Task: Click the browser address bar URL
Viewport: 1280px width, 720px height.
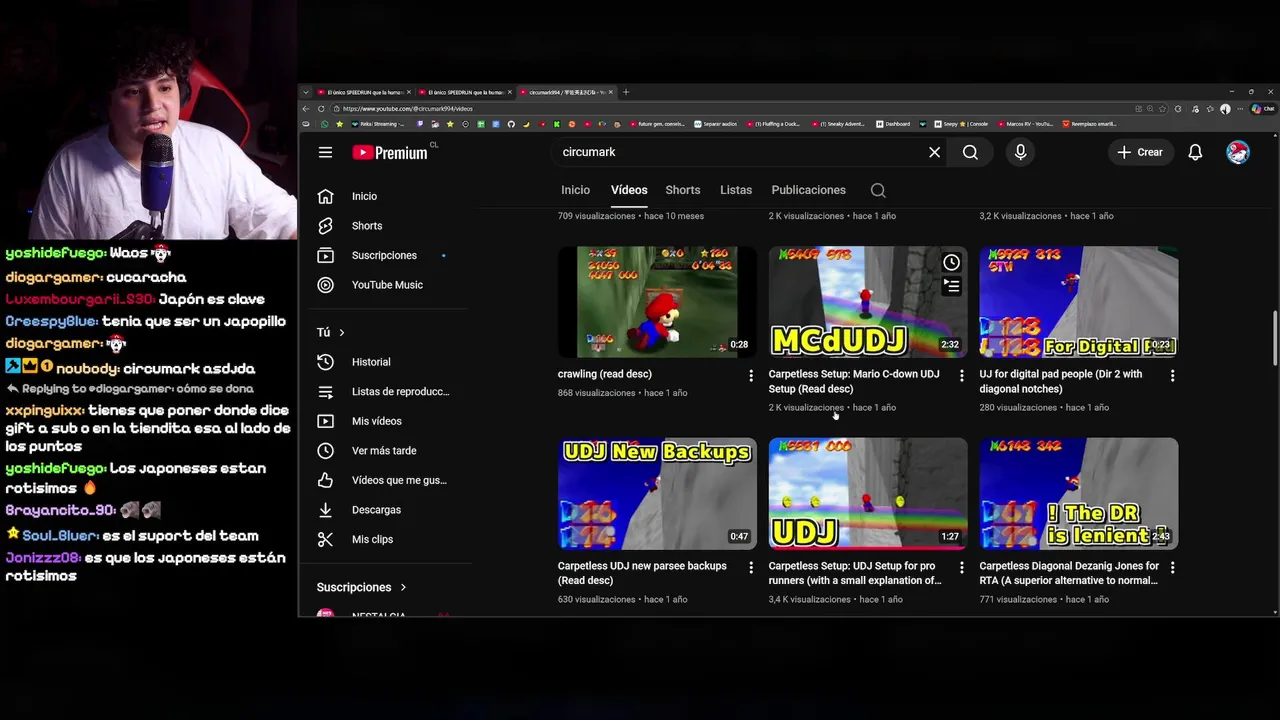Action: pos(408,108)
